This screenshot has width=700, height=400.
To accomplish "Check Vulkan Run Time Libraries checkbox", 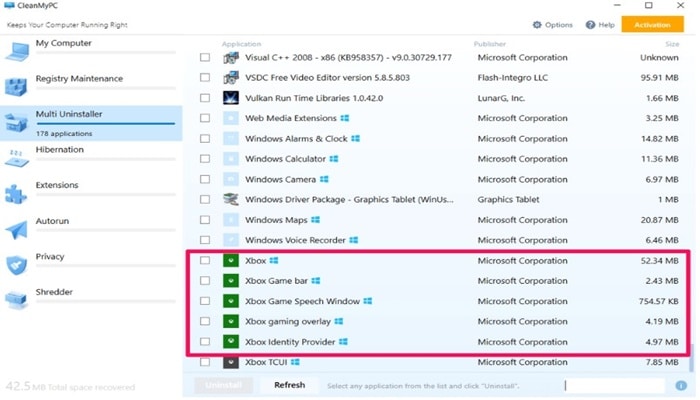I will pos(205,98).
